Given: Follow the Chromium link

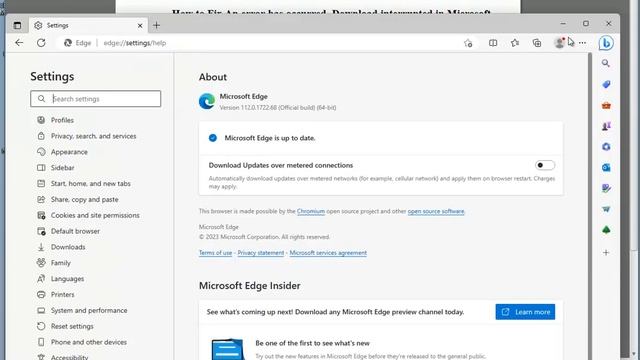Looking at the screenshot, I should click(x=311, y=211).
